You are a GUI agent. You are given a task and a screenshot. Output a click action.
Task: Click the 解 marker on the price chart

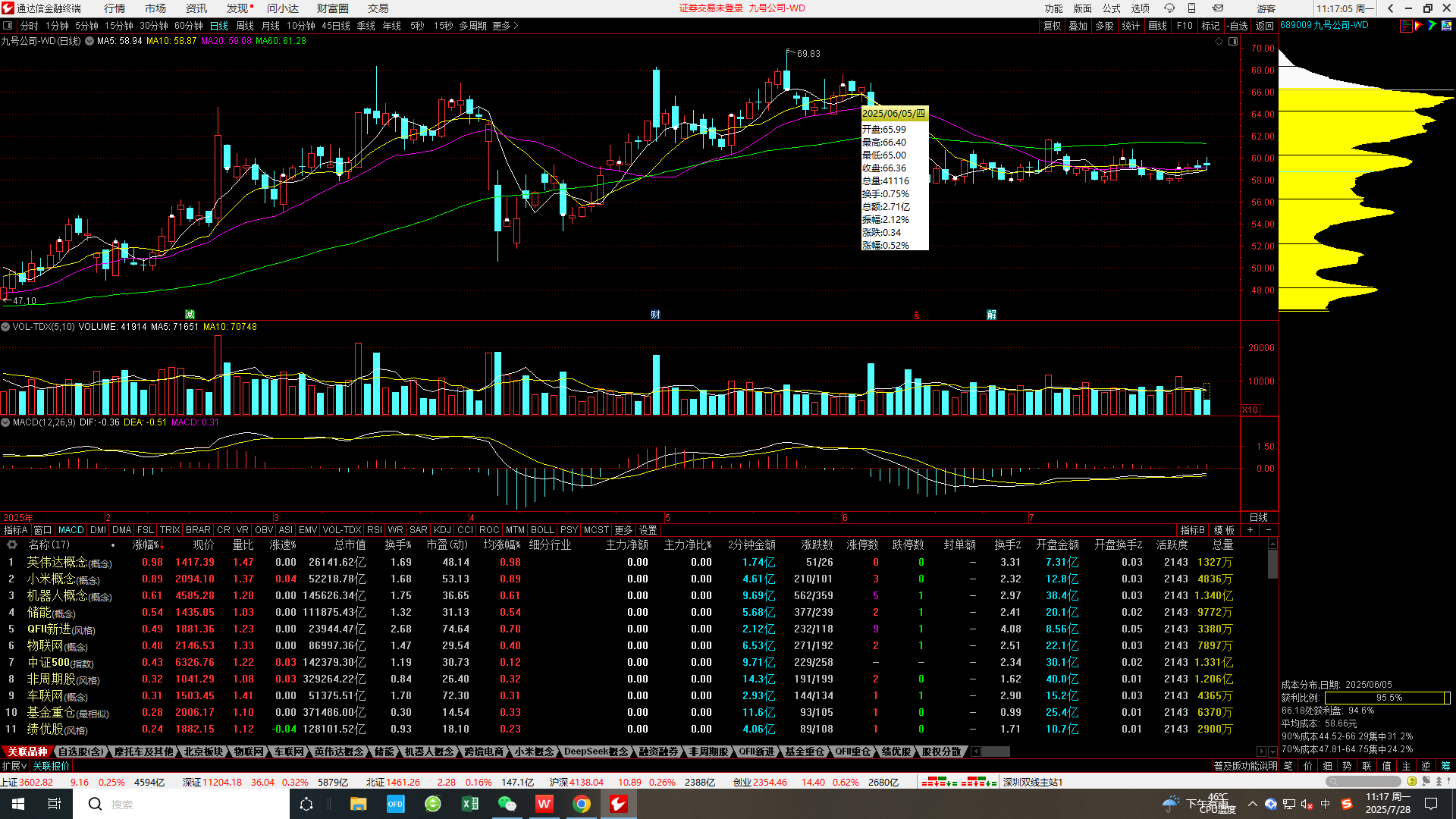[x=991, y=315]
